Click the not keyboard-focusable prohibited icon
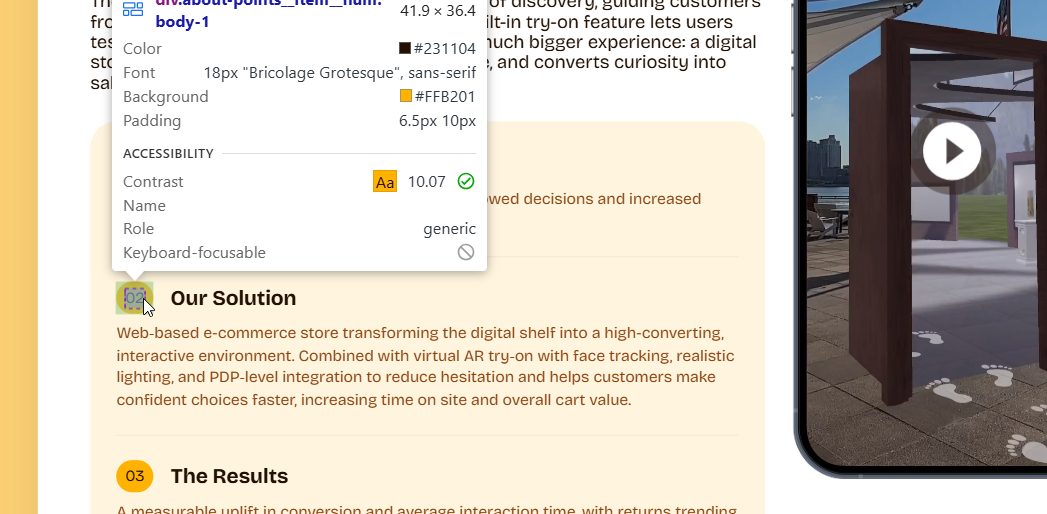This screenshot has height=514, width=1047. pos(465,252)
